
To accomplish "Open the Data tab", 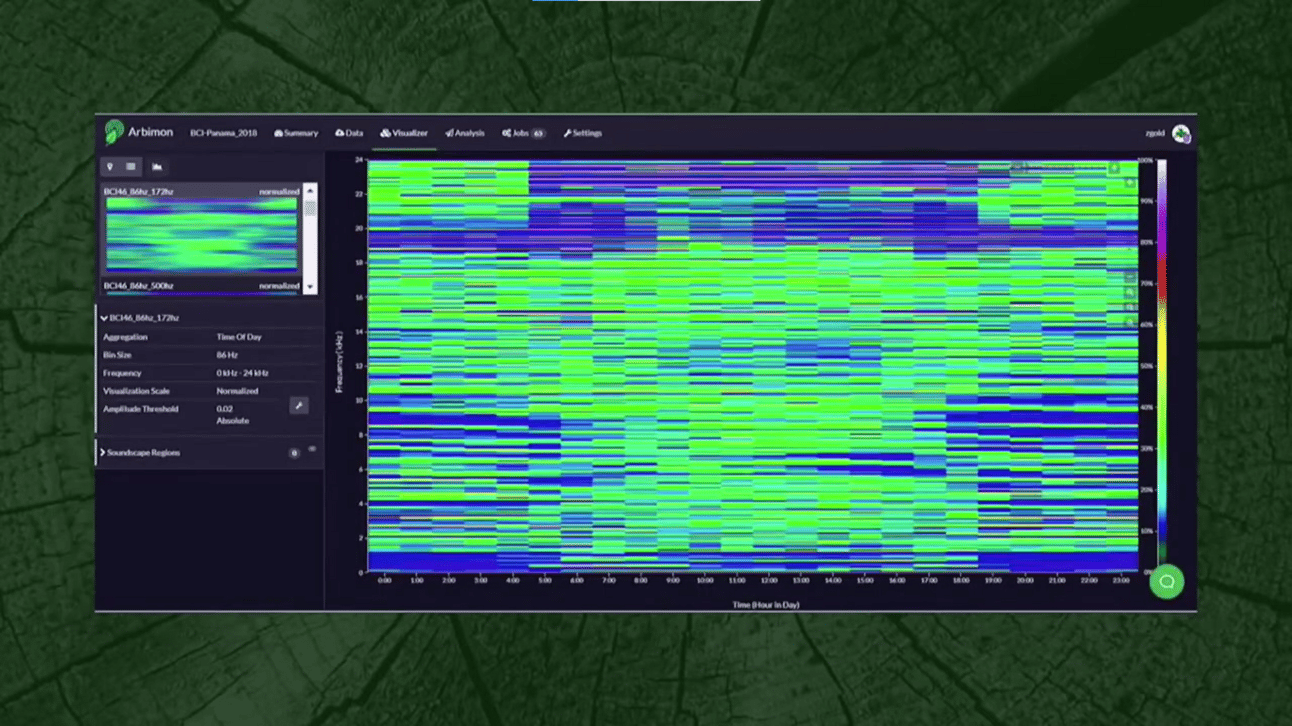I will (x=349, y=133).
